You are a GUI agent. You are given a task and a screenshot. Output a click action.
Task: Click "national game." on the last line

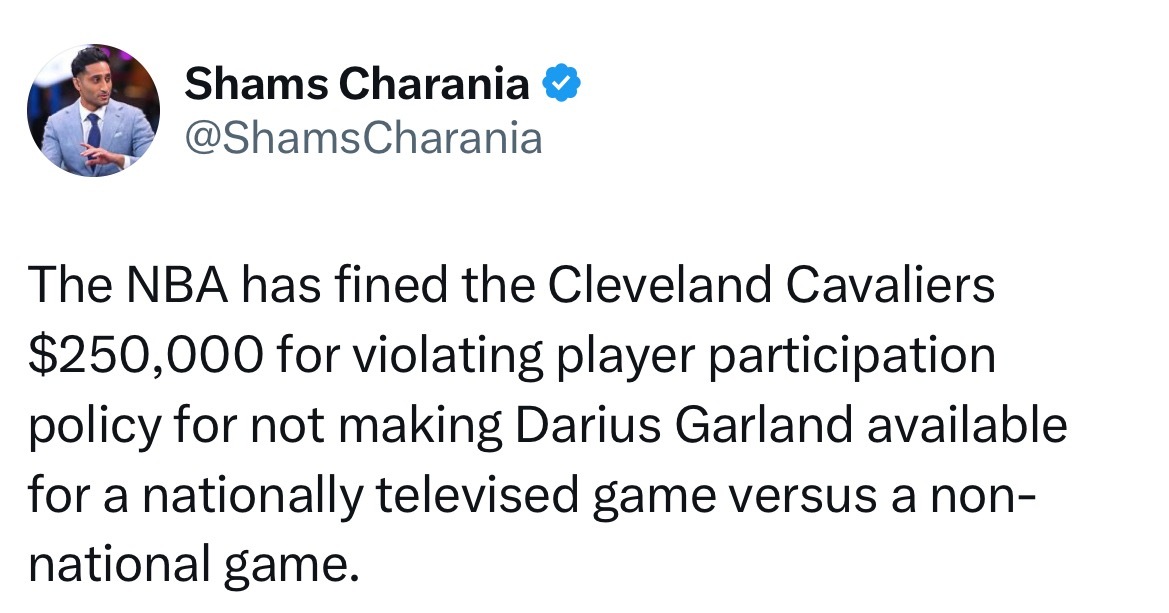[x=193, y=565]
